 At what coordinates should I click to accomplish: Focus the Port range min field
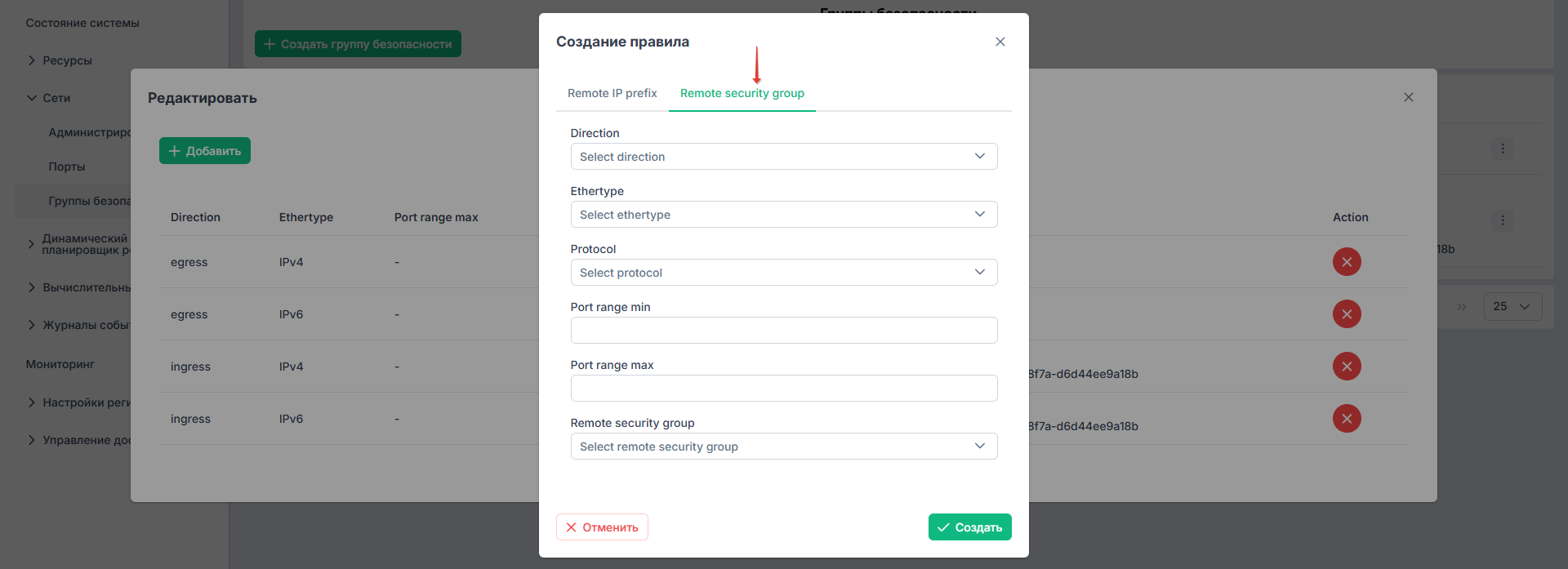[784, 331]
